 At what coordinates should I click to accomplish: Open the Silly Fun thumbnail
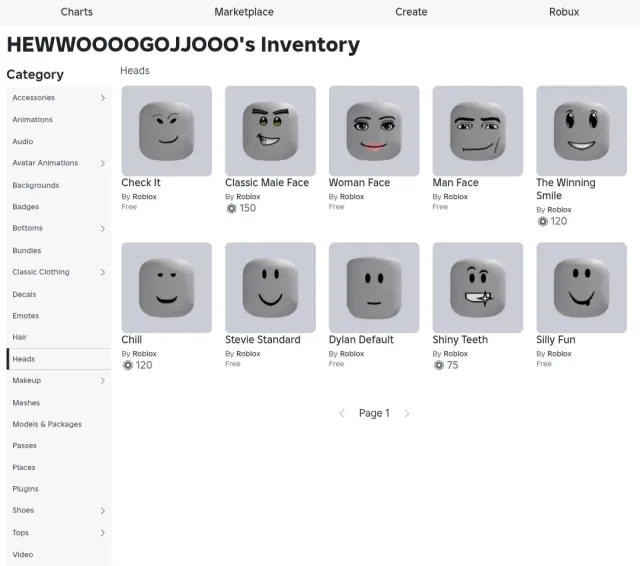581,288
